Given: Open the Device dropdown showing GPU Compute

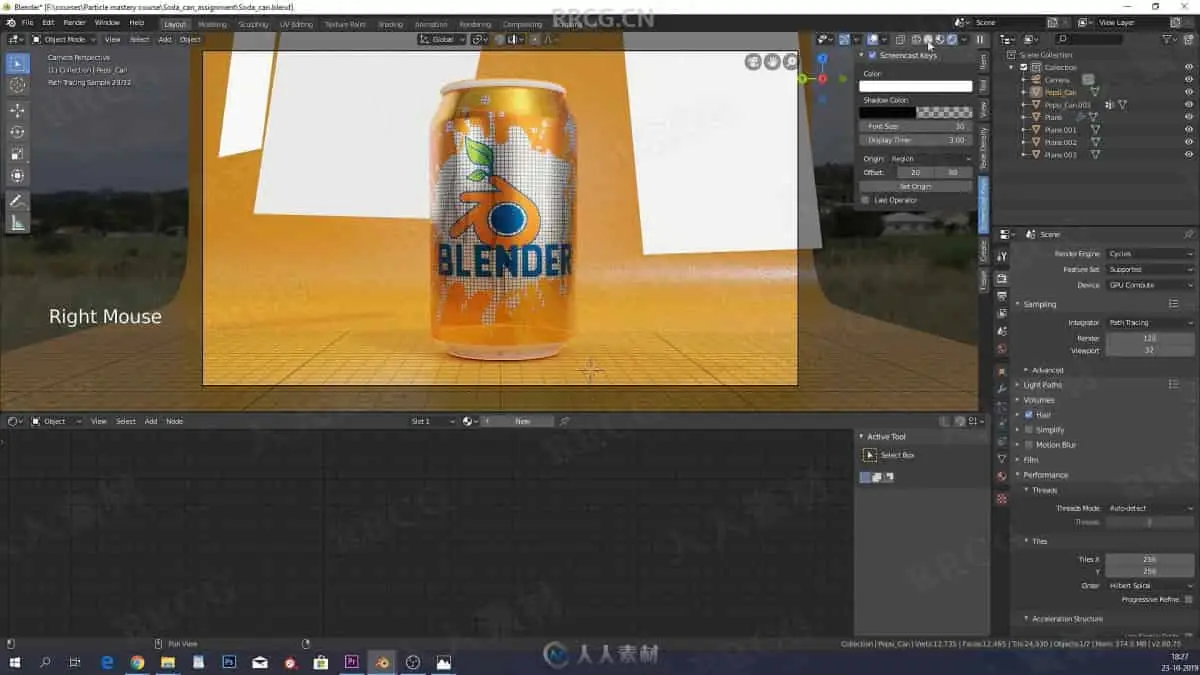Looking at the screenshot, I should coord(1150,285).
